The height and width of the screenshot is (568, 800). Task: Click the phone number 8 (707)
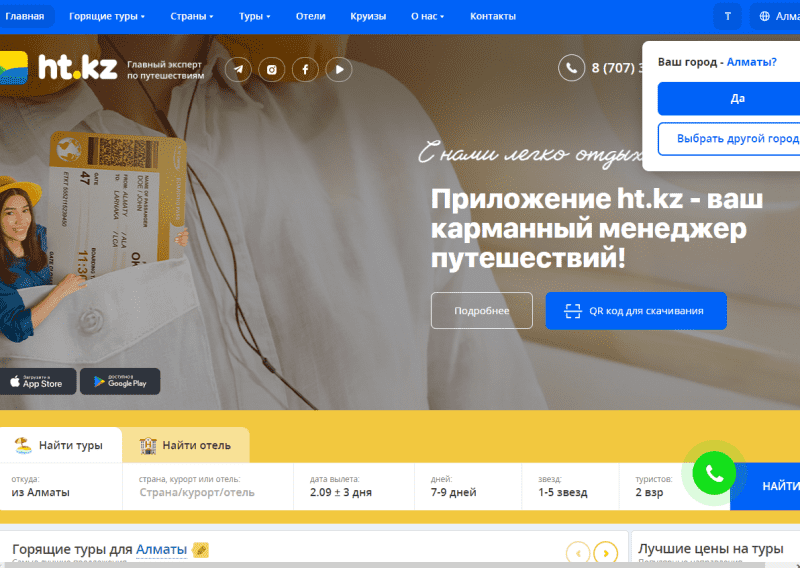617,68
